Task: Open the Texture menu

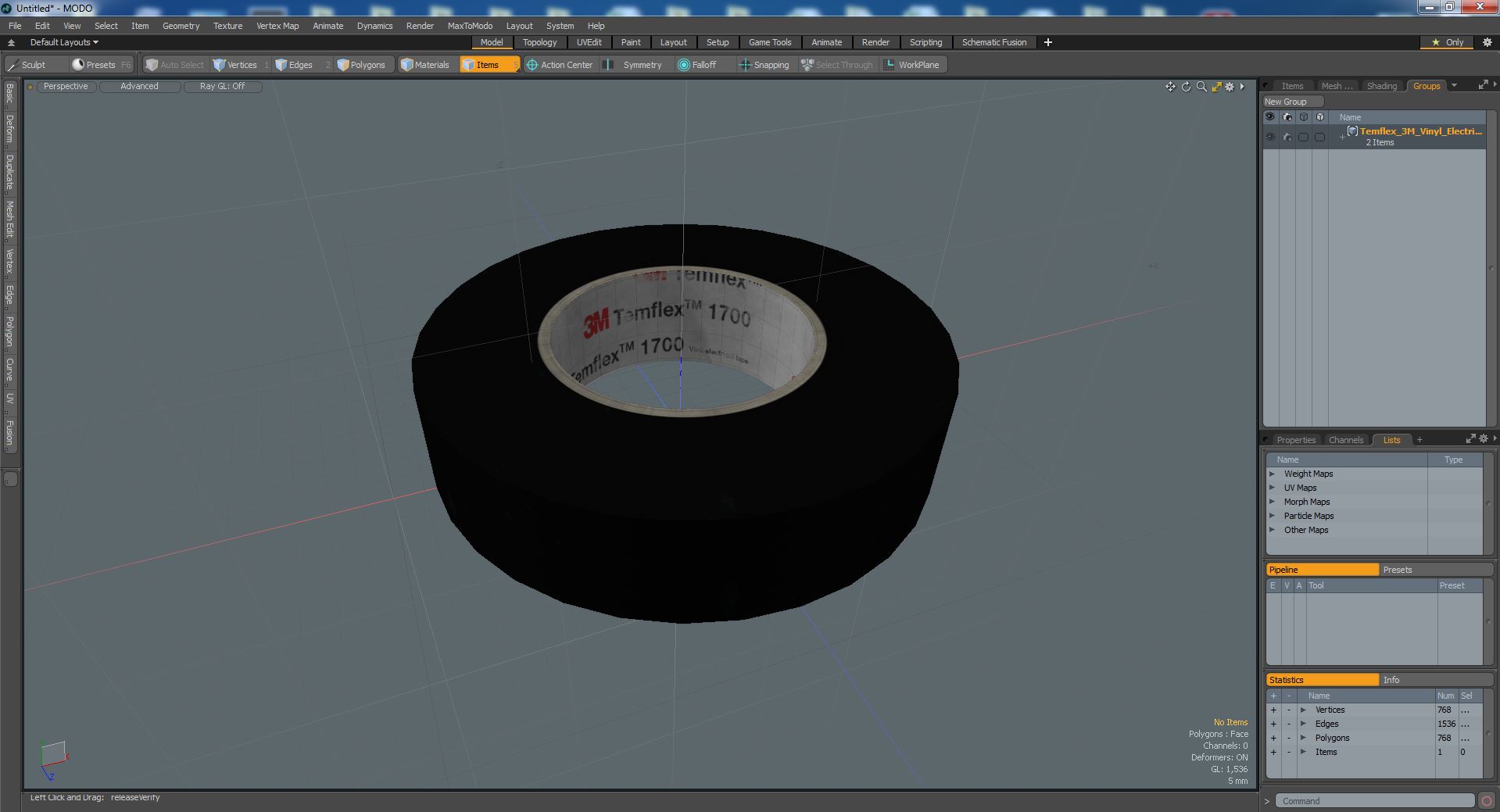Action: pyautogui.click(x=227, y=26)
